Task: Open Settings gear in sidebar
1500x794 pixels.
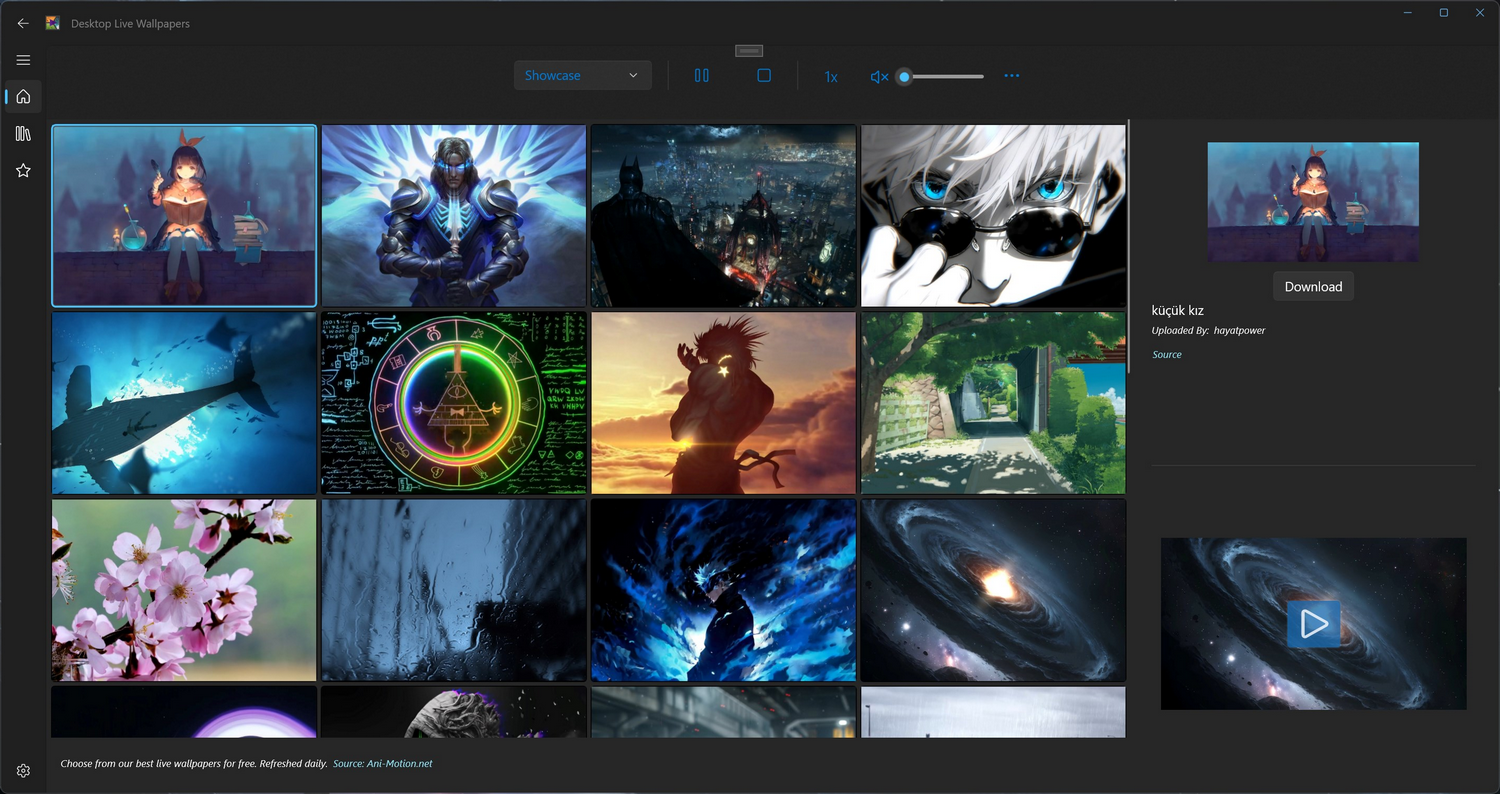Action: pos(23,771)
